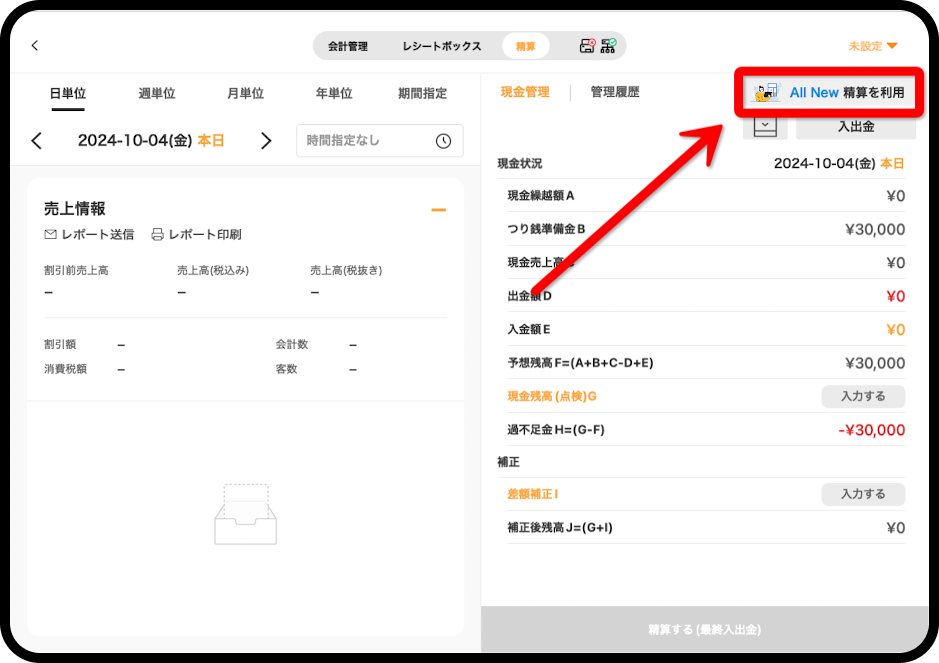Select 週単位 period tab
The width and height of the screenshot is (939, 663).
(x=157, y=93)
